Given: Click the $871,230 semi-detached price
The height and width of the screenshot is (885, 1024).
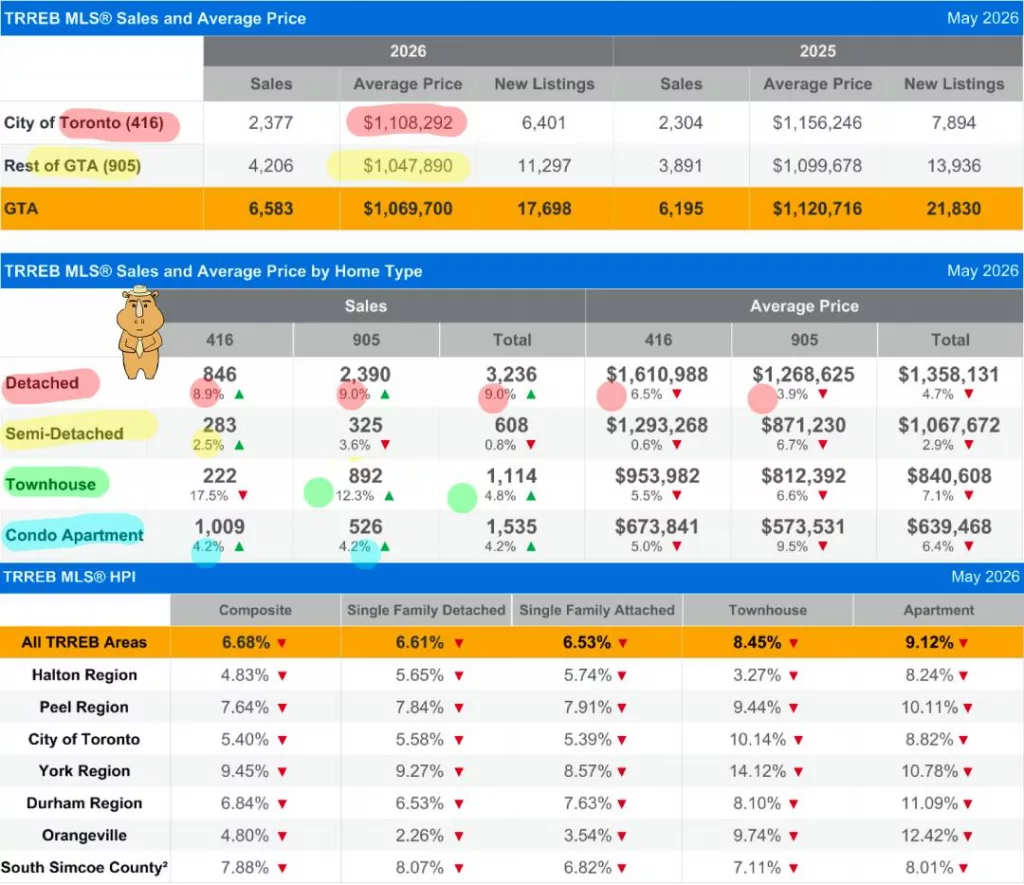Looking at the screenshot, I should coord(803,425).
